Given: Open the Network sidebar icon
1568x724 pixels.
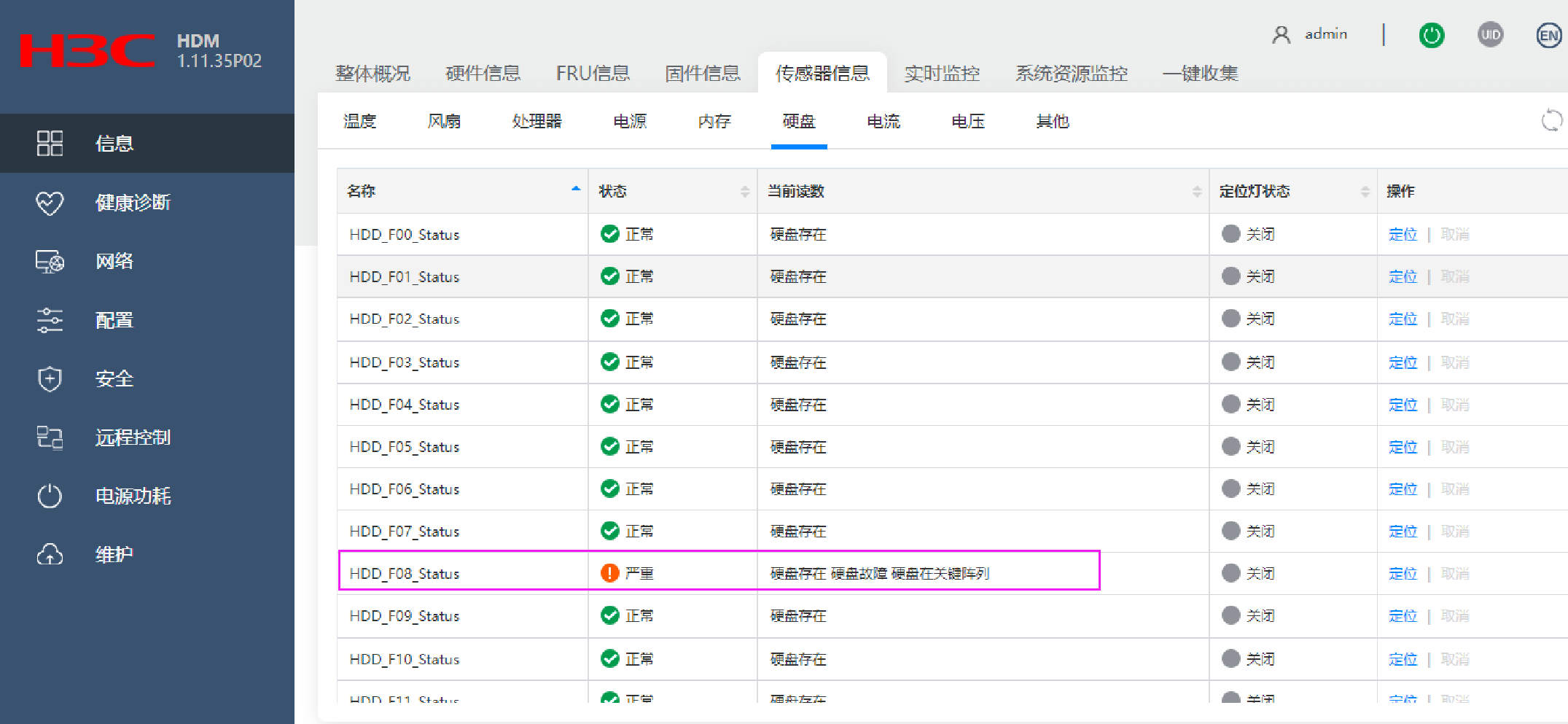Looking at the screenshot, I should coord(50,261).
